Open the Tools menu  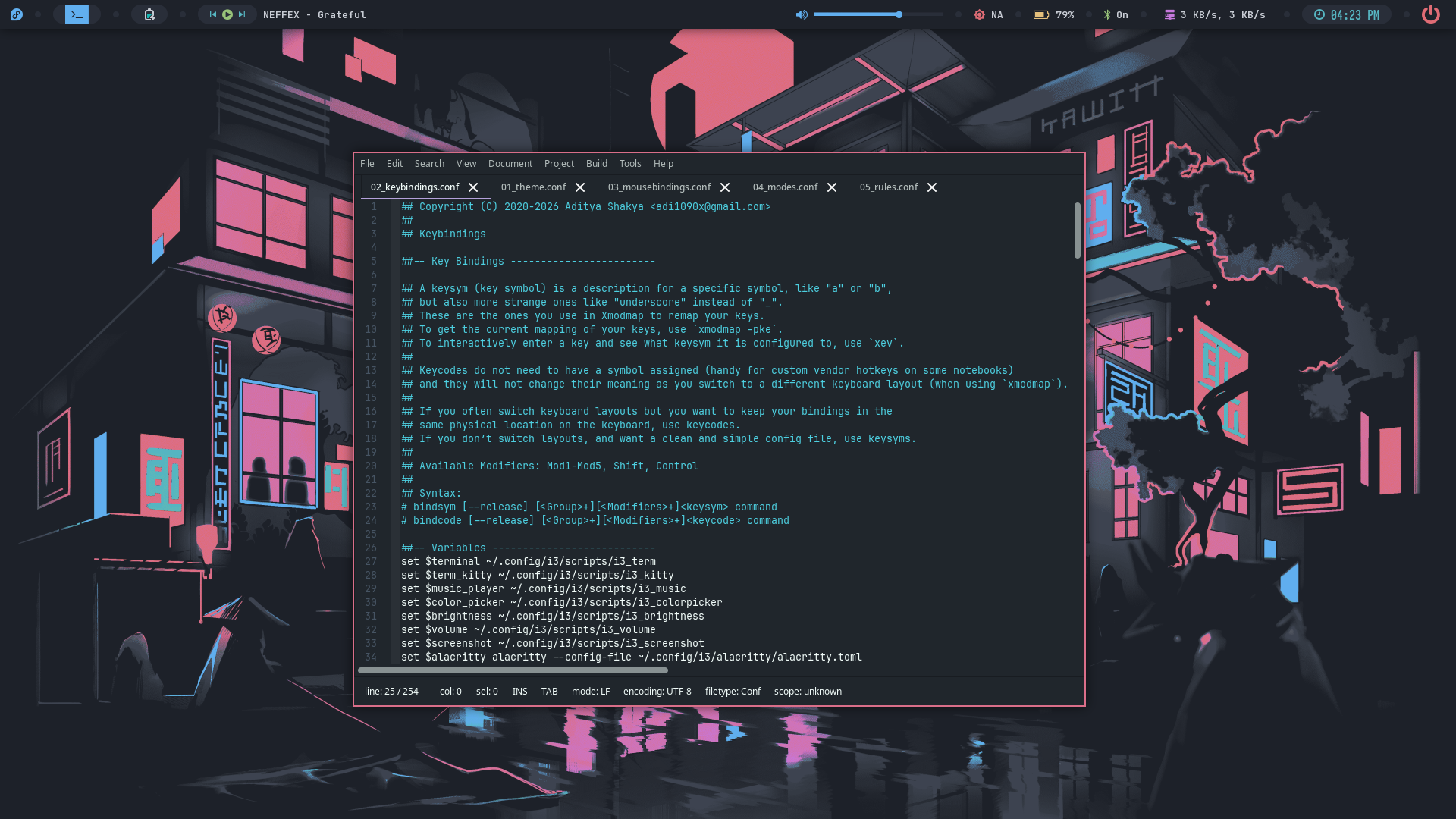tap(630, 163)
